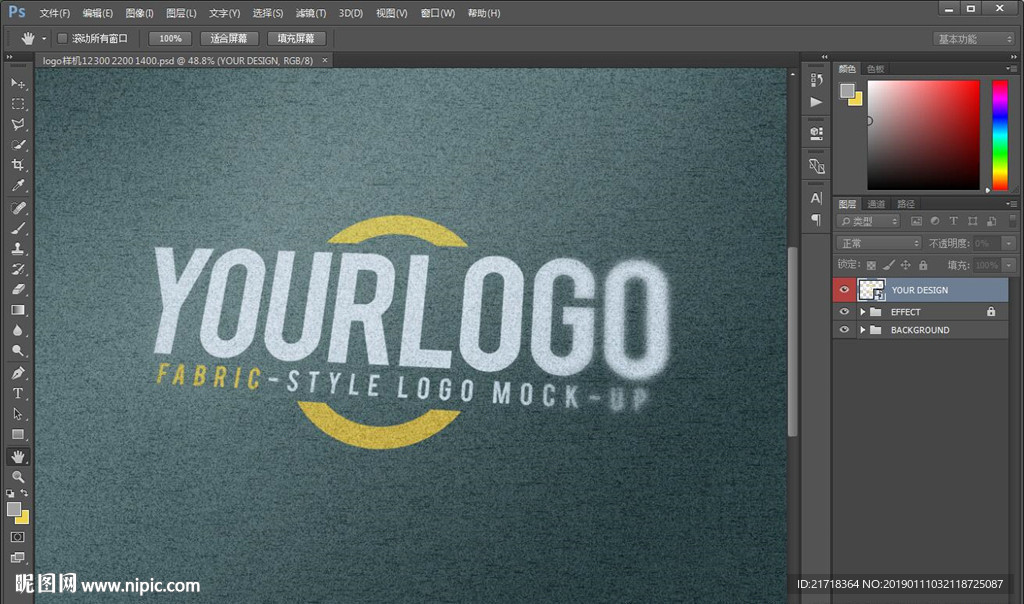1024x604 pixels.
Task: Select the Blur tool
Action: point(18,330)
